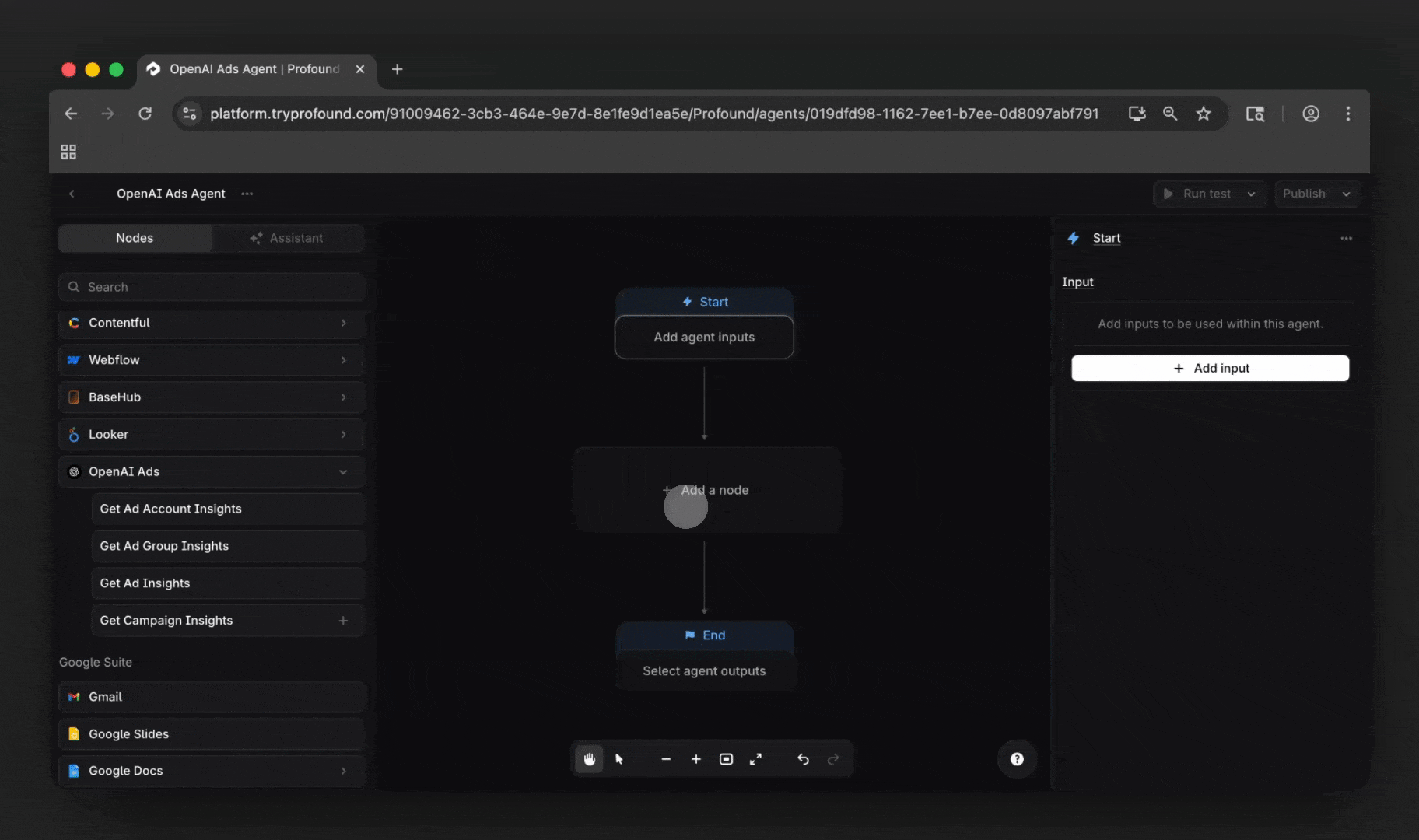1419x840 pixels.
Task: Click Add agent inputs box
Action: [x=704, y=337]
